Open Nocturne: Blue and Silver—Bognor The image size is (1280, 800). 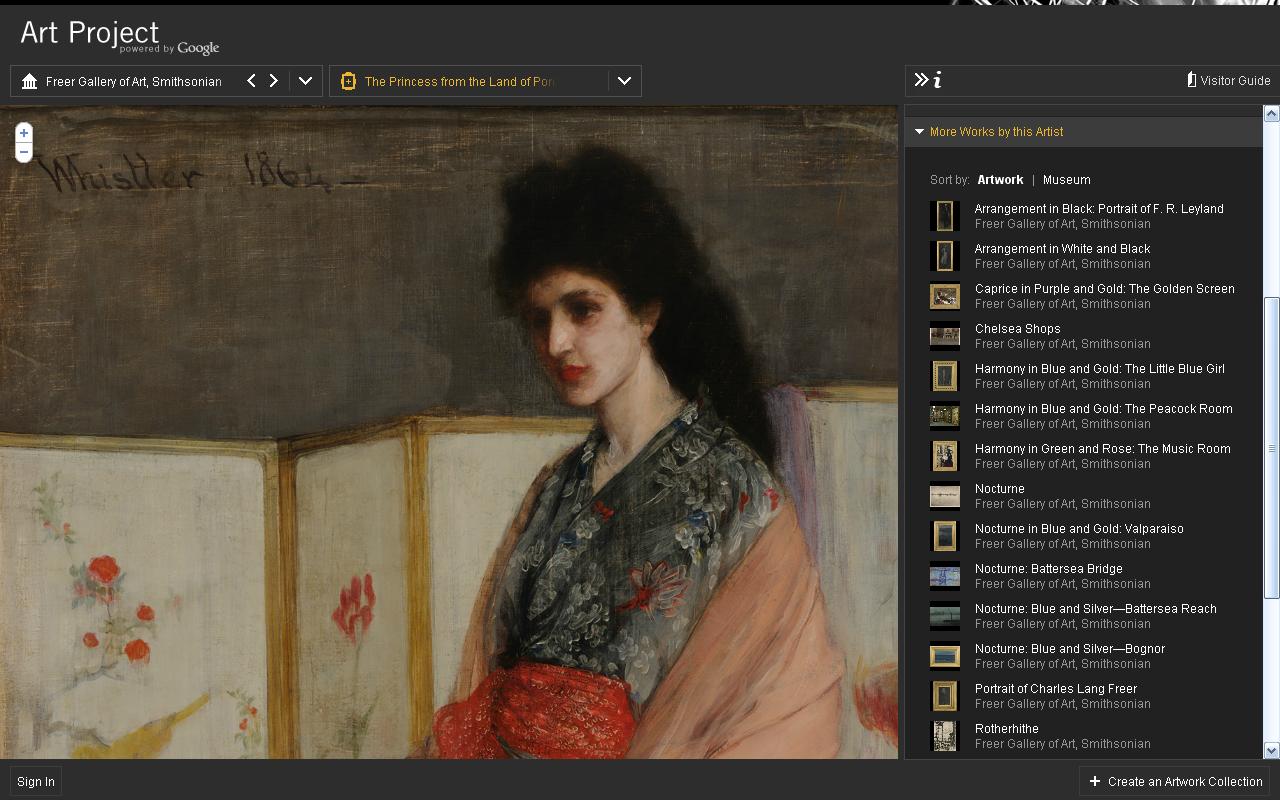[1069, 649]
